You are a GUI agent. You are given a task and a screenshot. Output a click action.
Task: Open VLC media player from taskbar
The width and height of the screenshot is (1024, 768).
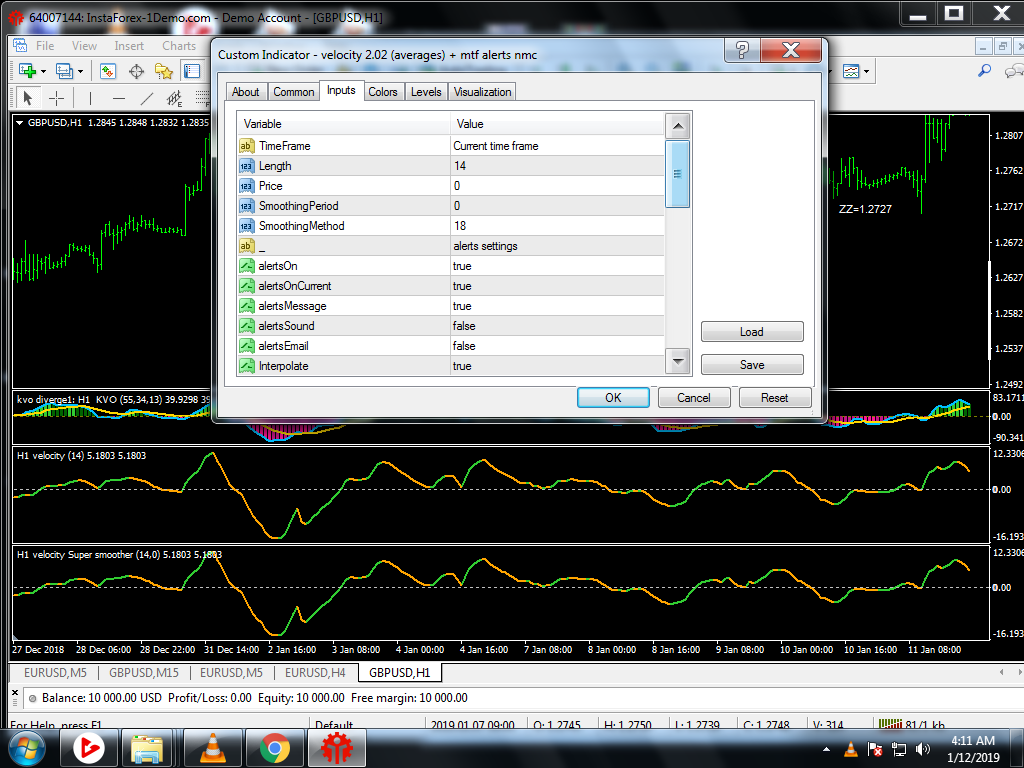(x=213, y=747)
